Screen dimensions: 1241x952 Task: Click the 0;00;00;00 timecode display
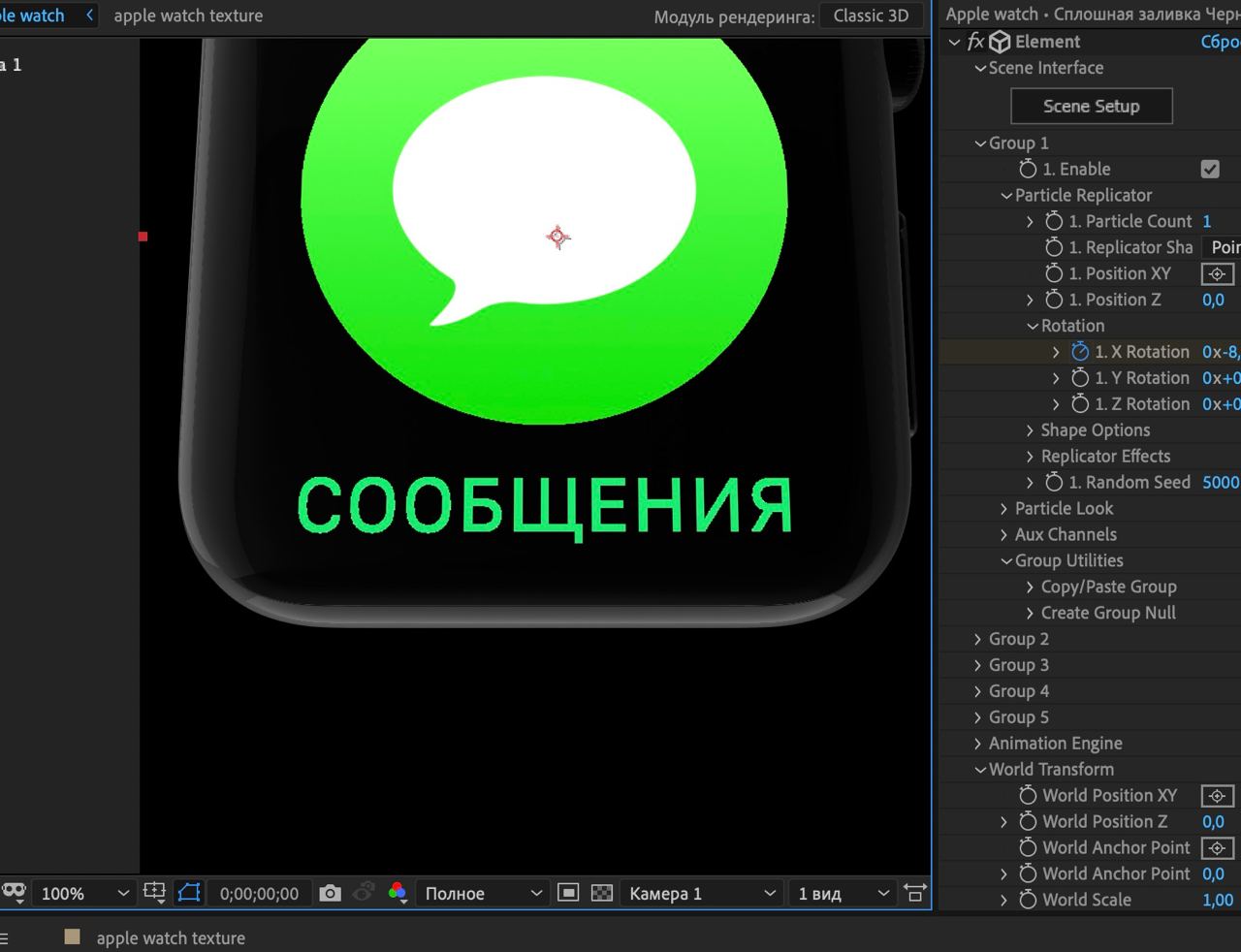coord(259,893)
